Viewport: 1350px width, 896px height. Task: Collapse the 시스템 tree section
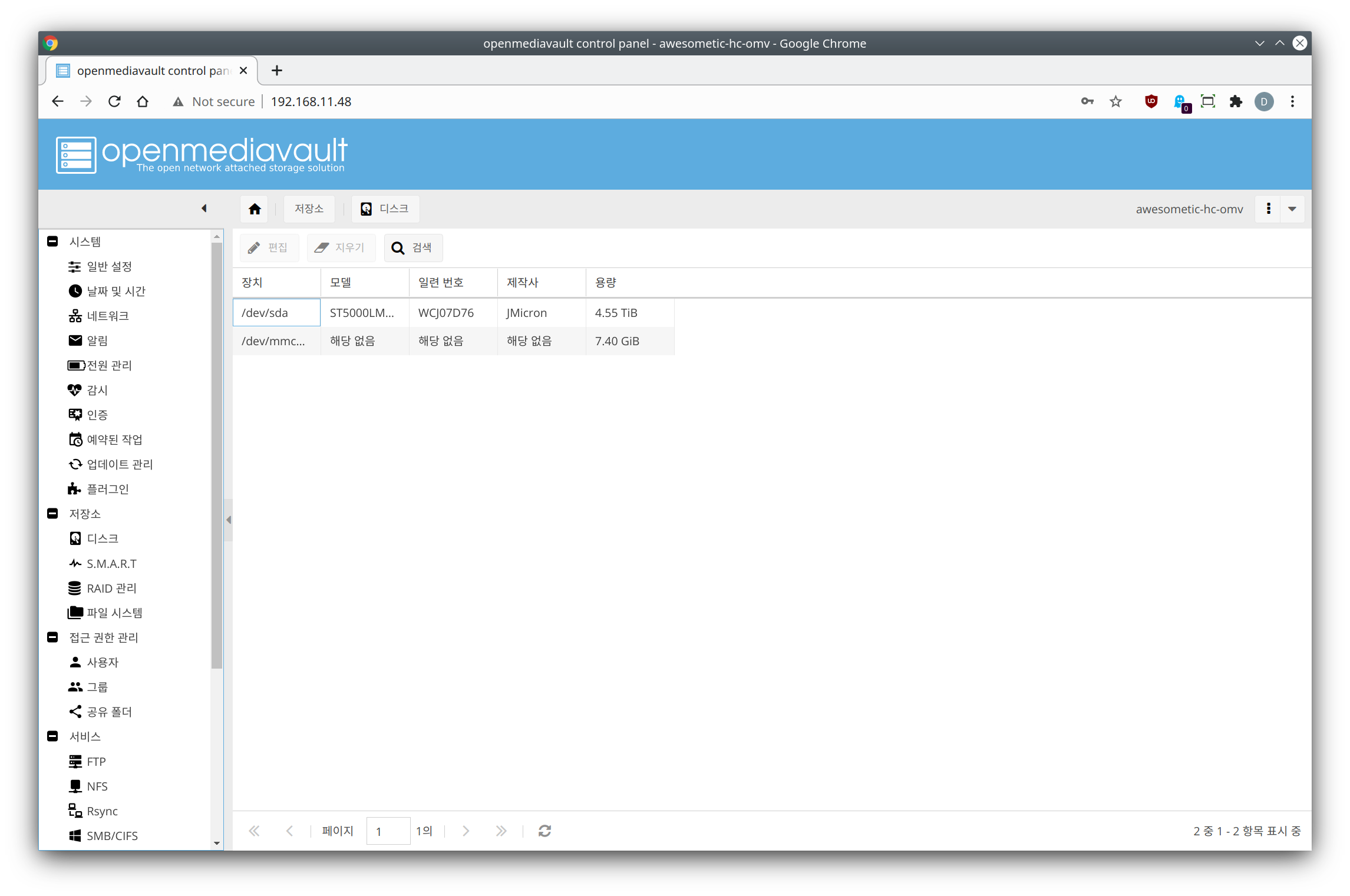pos(52,242)
